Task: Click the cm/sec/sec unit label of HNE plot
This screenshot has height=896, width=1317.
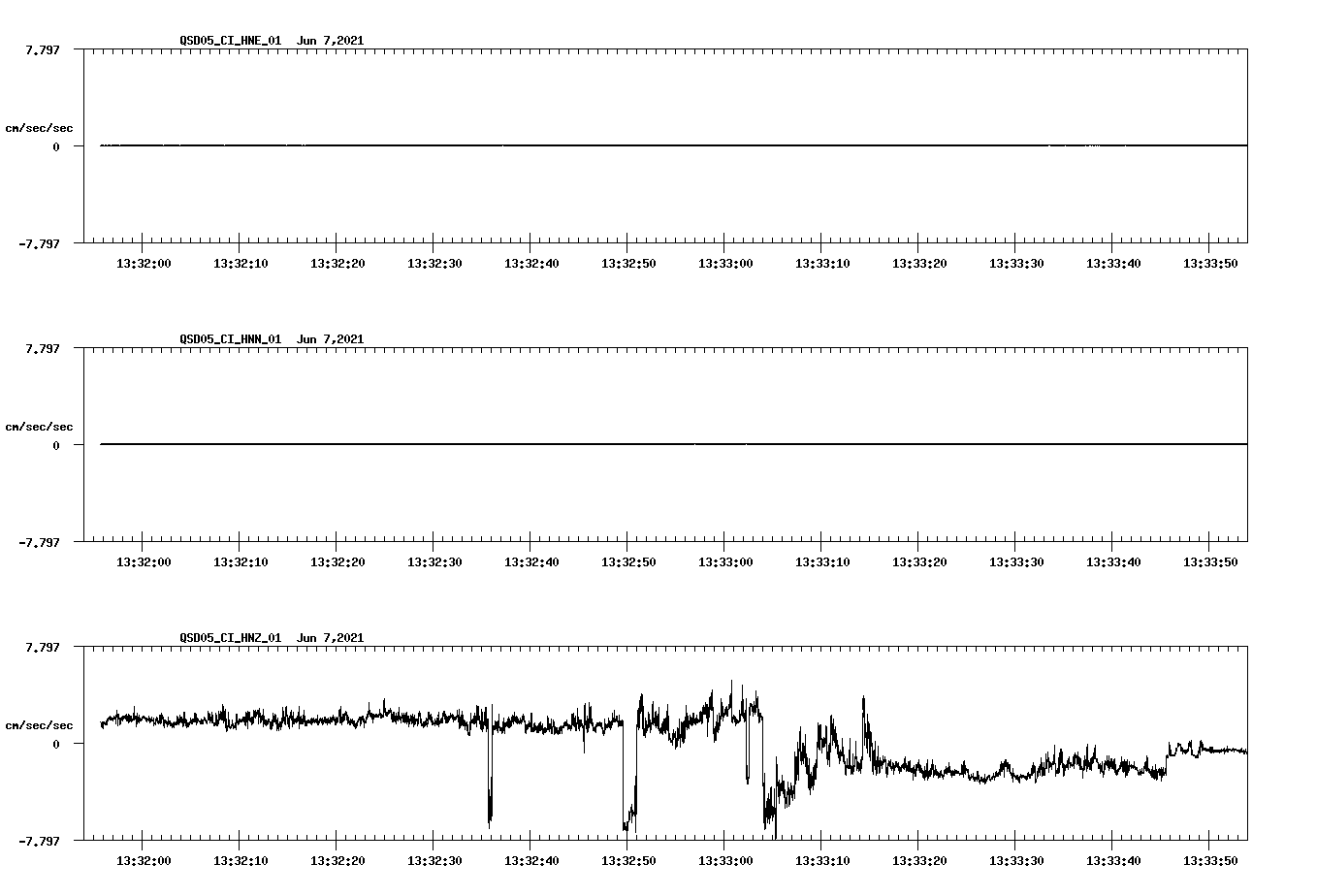Action: [39, 128]
